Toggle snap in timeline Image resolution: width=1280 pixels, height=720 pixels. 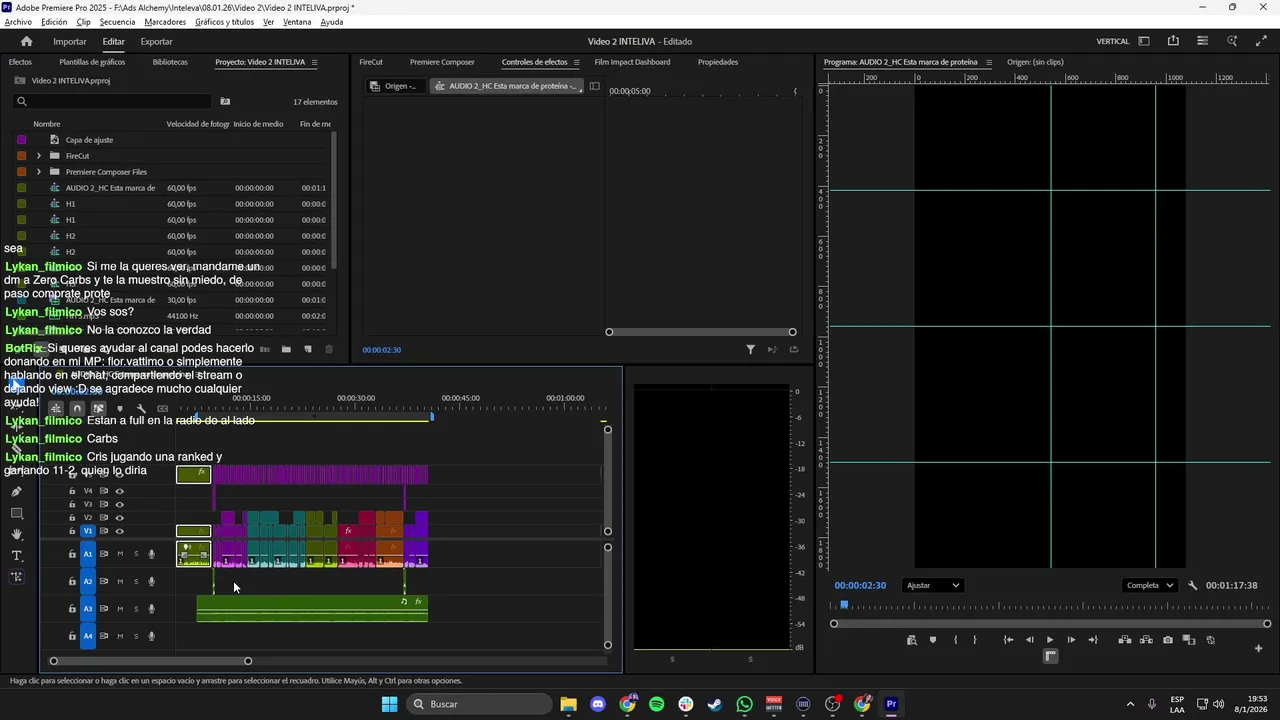coord(77,408)
